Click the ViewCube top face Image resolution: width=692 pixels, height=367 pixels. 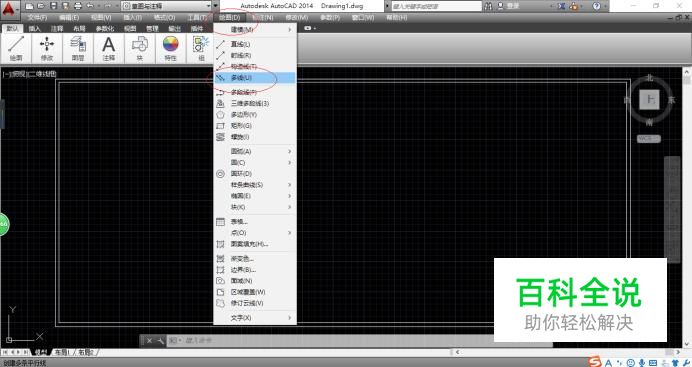click(x=649, y=100)
